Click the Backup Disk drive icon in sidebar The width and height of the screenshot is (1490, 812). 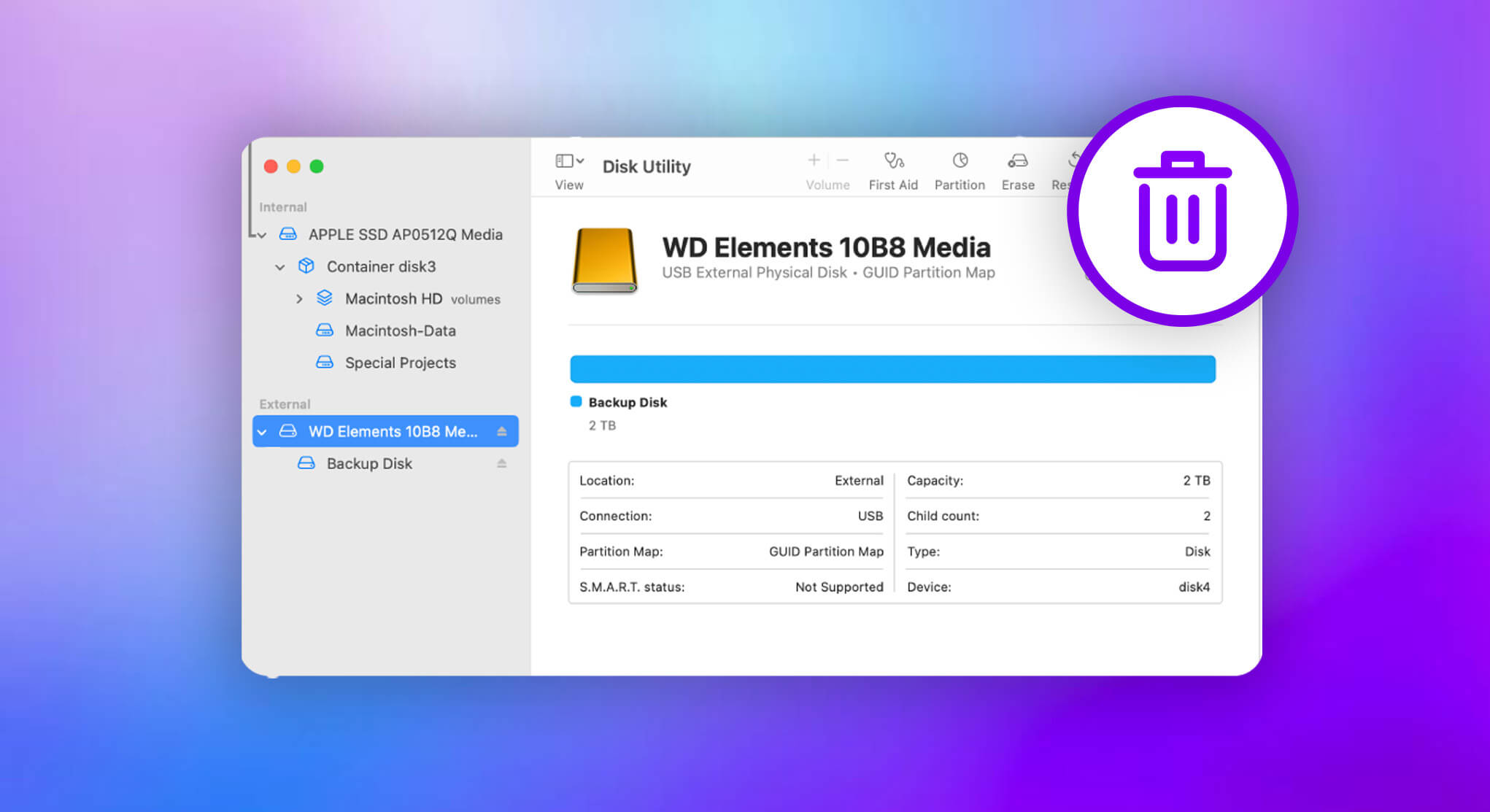(x=306, y=463)
